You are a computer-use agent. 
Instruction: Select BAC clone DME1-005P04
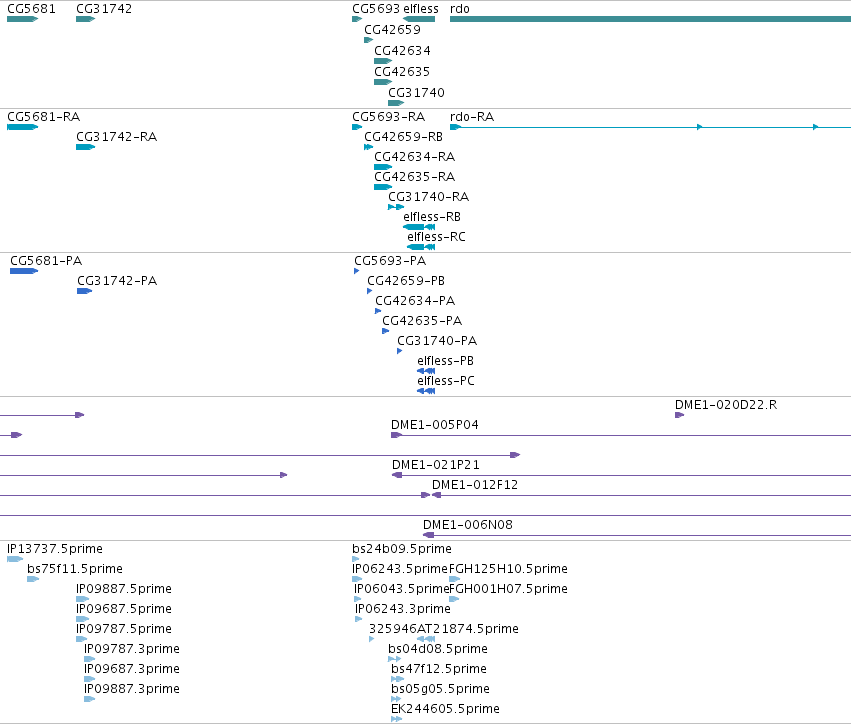click(x=435, y=425)
